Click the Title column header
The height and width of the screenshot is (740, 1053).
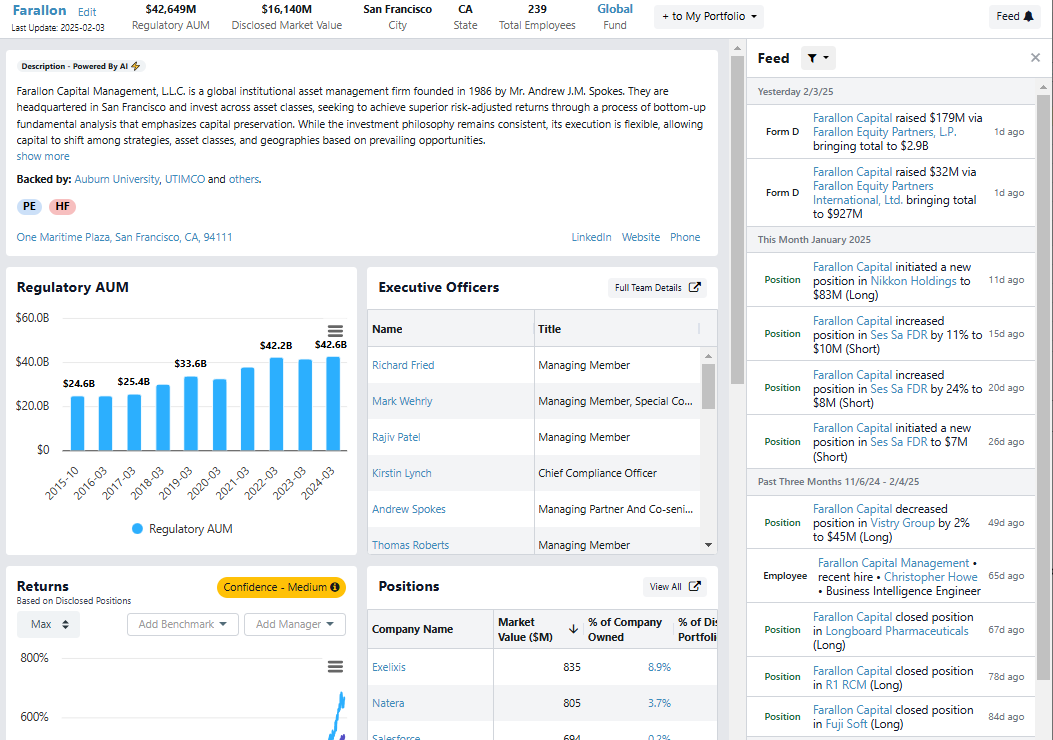(617, 329)
